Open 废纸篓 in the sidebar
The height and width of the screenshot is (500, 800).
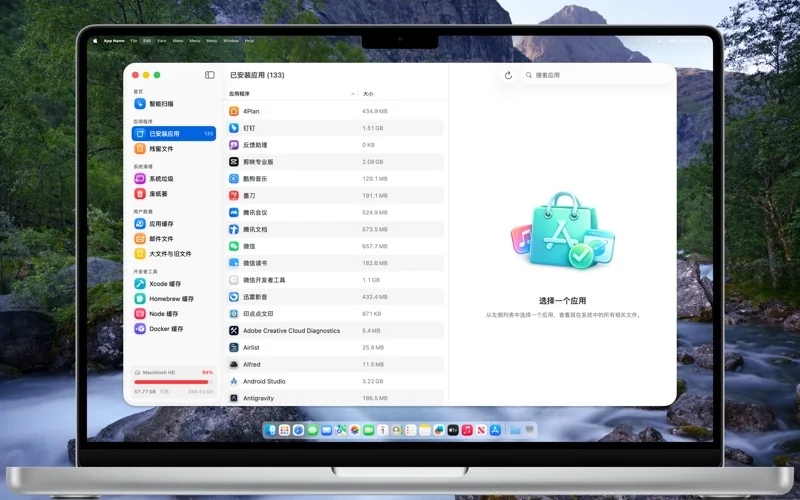pyautogui.click(x=173, y=194)
